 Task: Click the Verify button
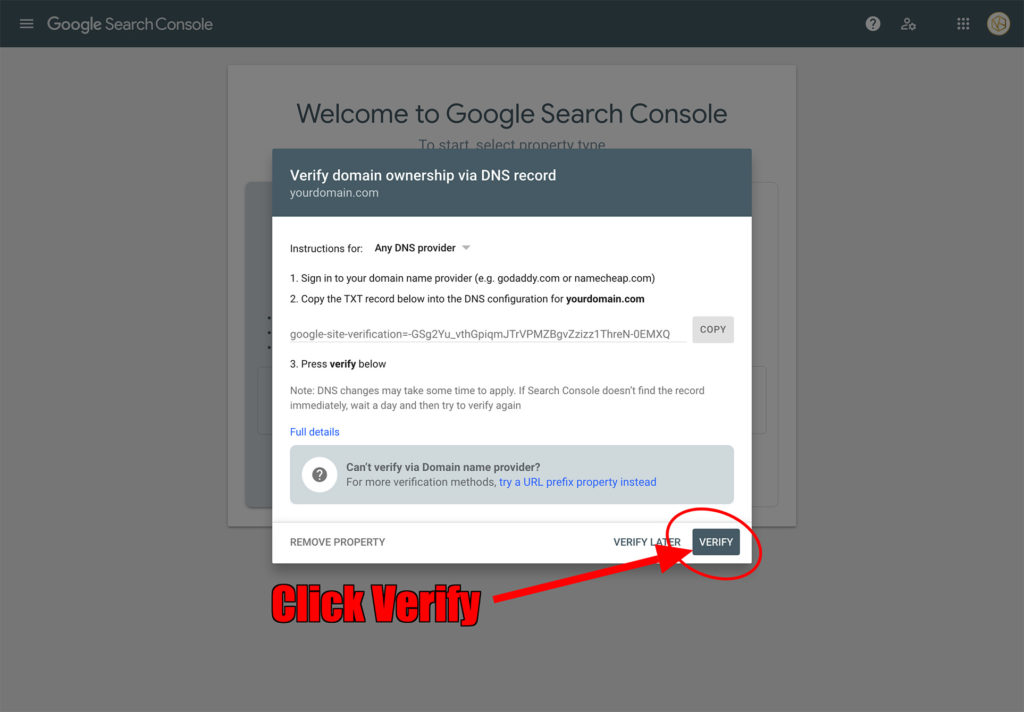point(716,542)
